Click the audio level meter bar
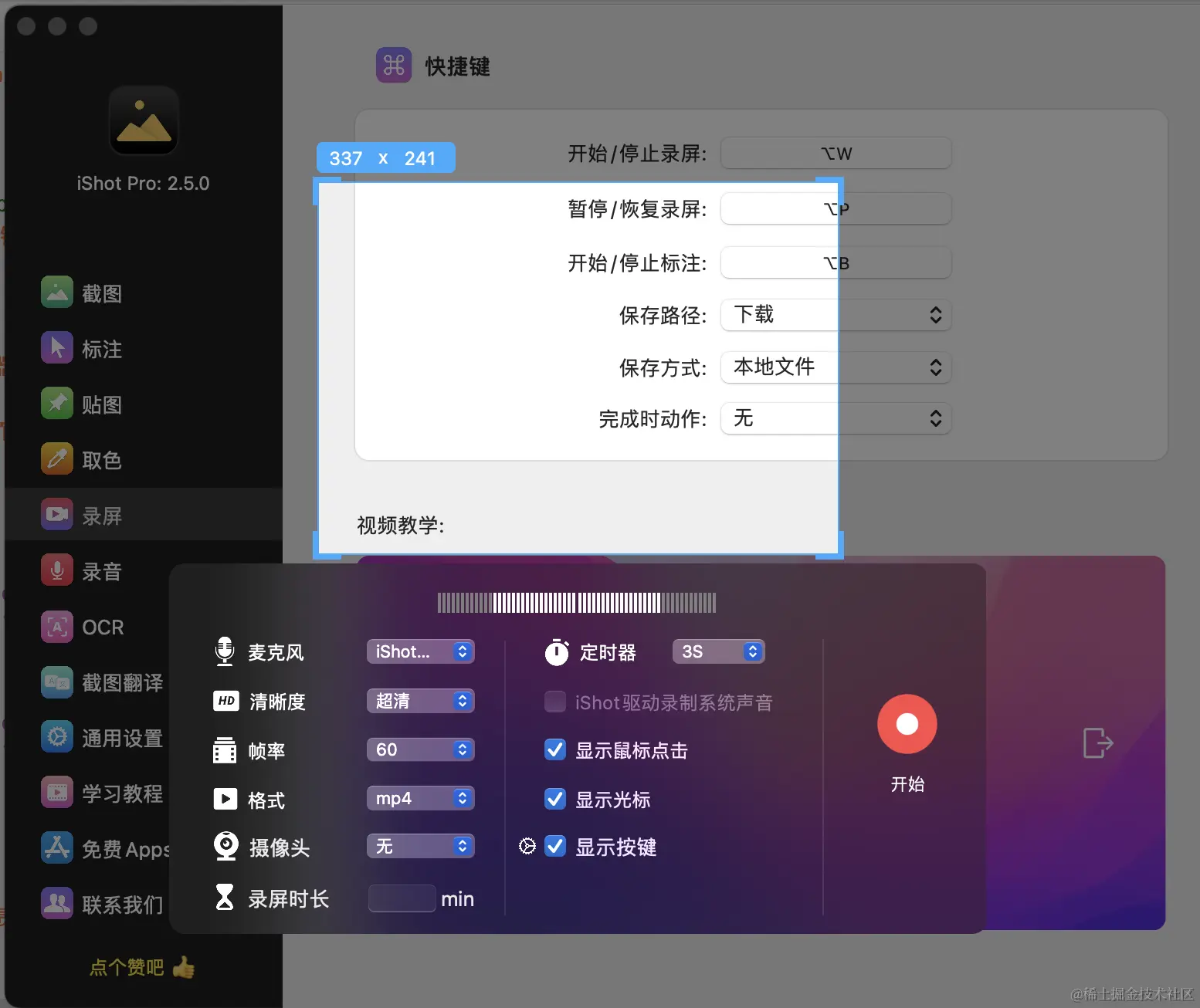This screenshot has height=1008, width=1200. point(577,603)
